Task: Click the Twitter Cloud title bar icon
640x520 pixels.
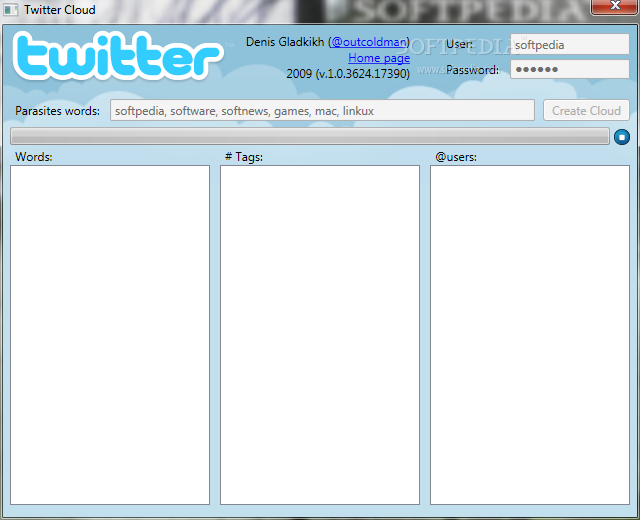Action: 11,9
